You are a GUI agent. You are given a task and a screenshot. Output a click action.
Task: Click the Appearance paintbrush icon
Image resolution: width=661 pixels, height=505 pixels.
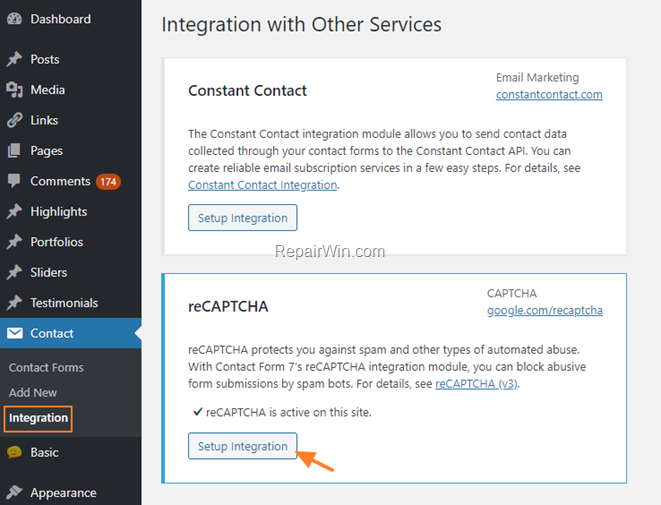[x=14, y=492]
